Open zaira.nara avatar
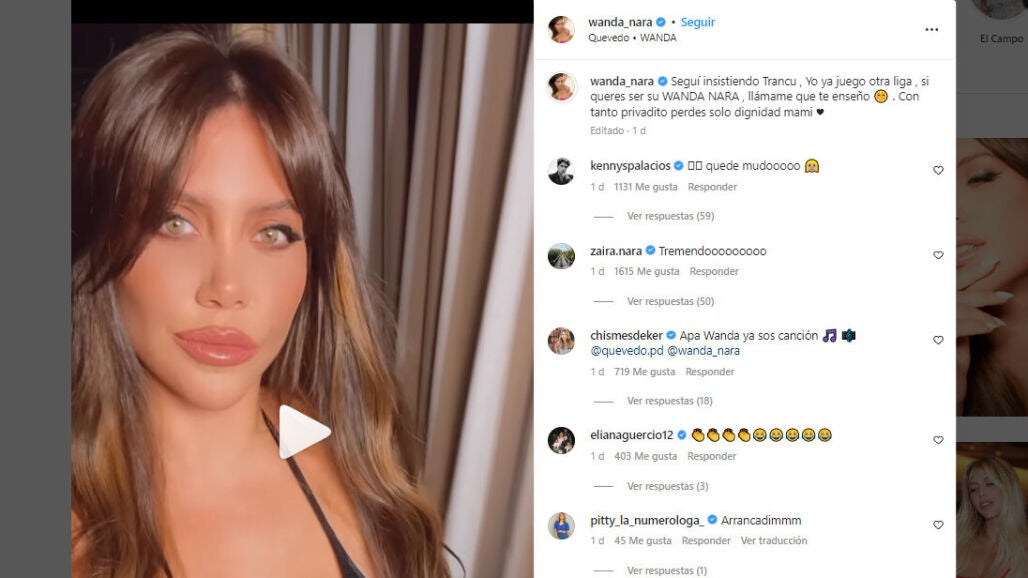Viewport: 1028px width, 578px height. [561, 256]
